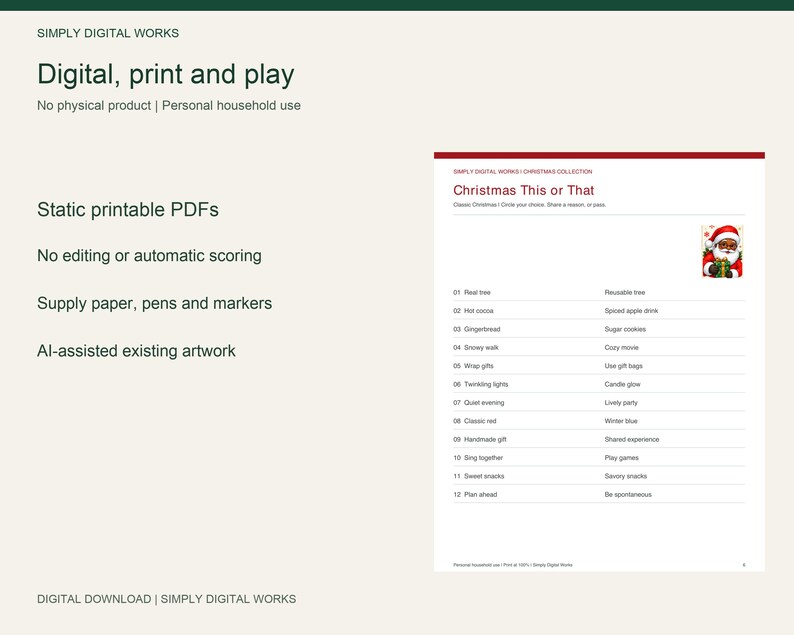Image resolution: width=794 pixels, height=635 pixels.
Task: Choose 'Shared experience' option
Action: coord(631,440)
